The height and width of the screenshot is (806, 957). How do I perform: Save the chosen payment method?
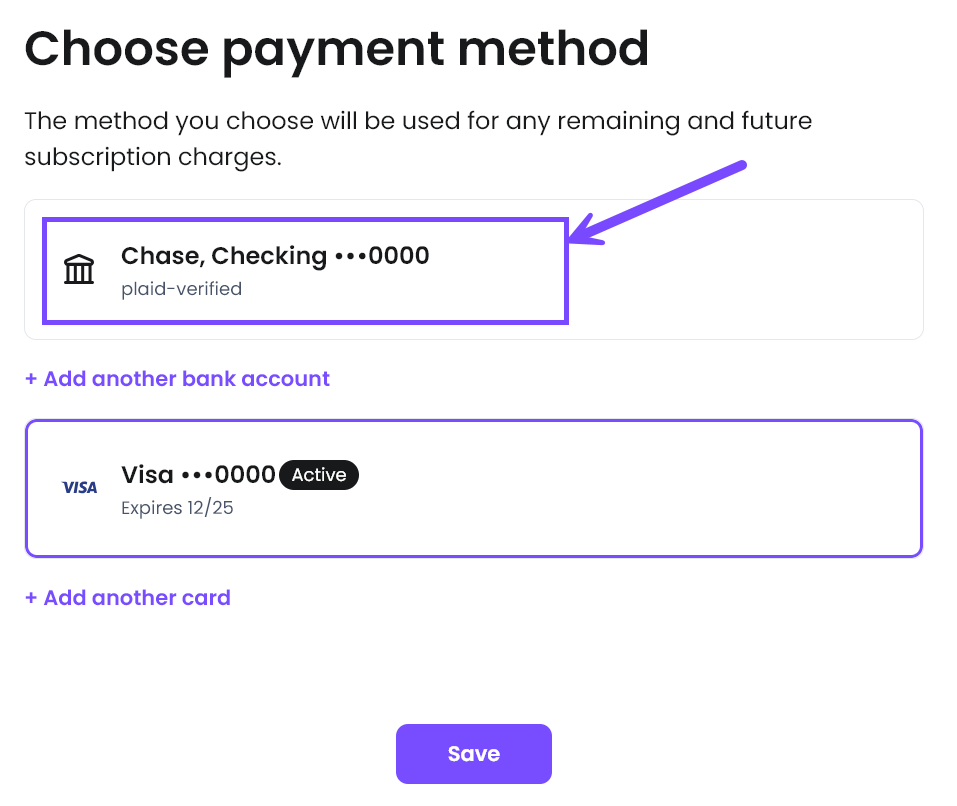[474, 754]
